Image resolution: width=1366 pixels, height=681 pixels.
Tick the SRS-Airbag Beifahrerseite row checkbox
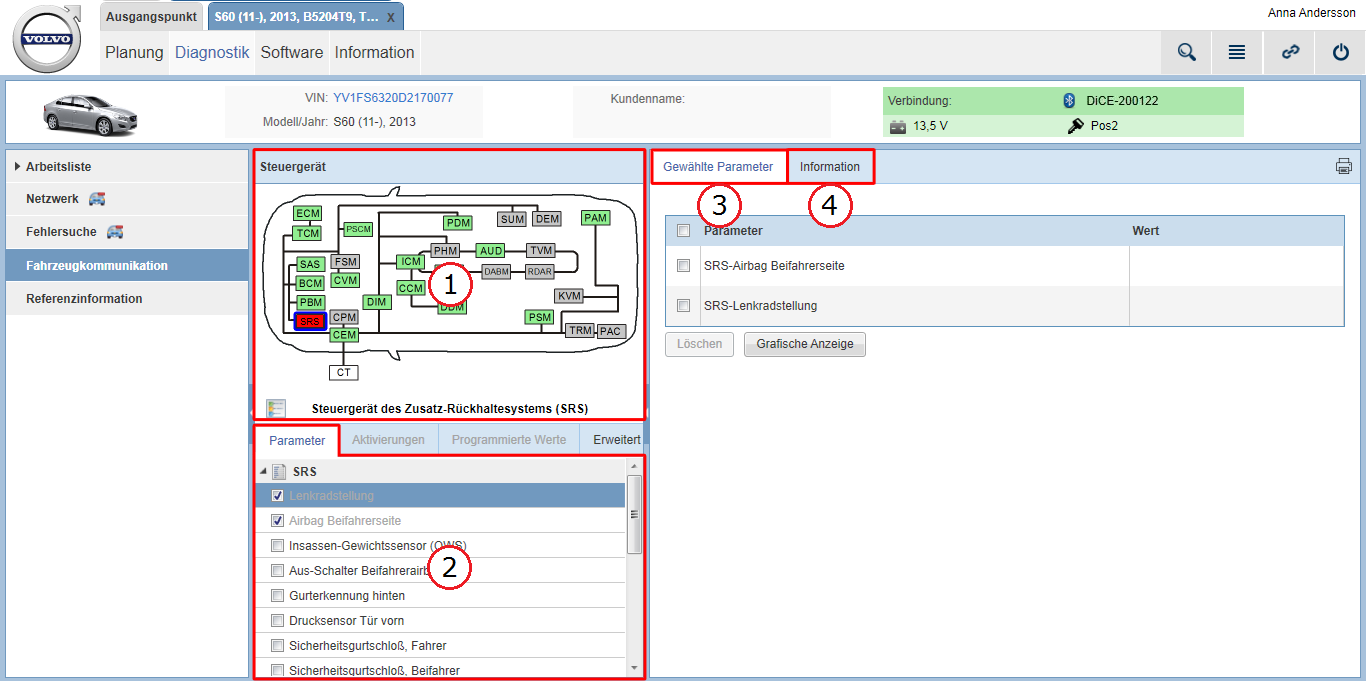[x=683, y=266]
